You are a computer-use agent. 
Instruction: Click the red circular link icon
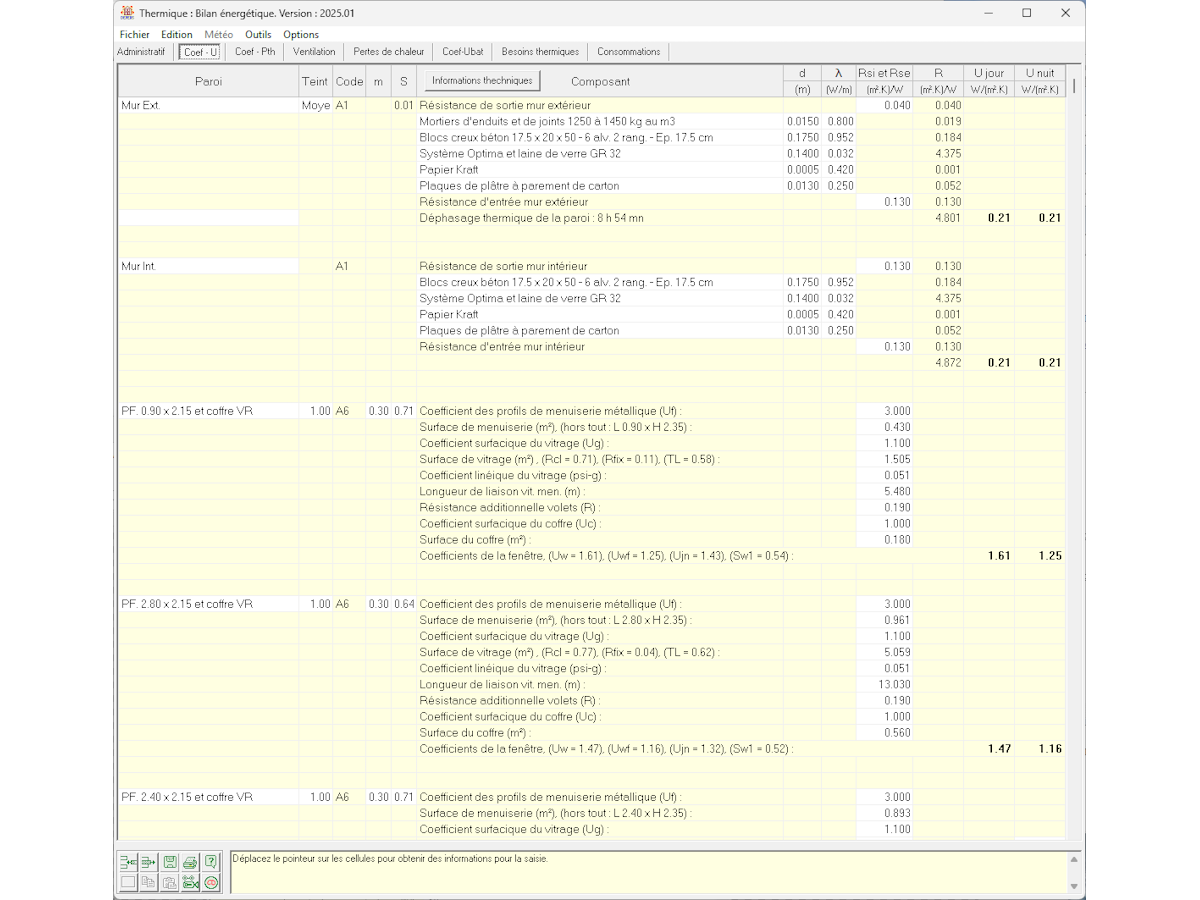(211, 882)
